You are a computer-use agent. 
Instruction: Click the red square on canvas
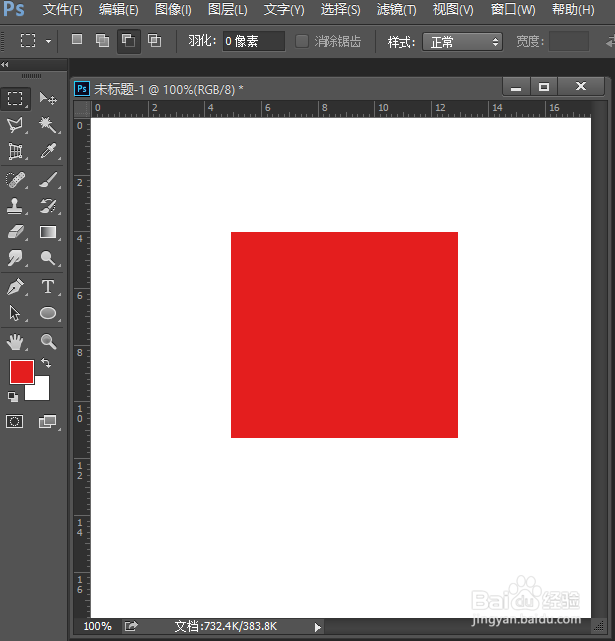344,335
